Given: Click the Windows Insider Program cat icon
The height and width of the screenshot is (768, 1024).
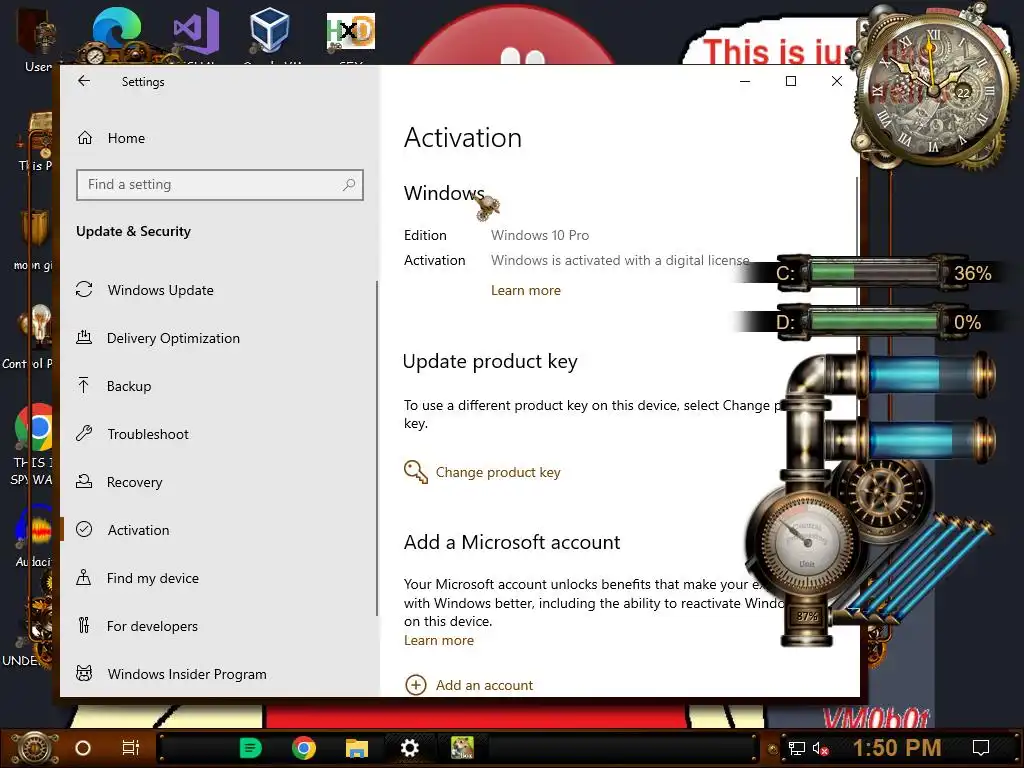Looking at the screenshot, I should click(84, 673).
